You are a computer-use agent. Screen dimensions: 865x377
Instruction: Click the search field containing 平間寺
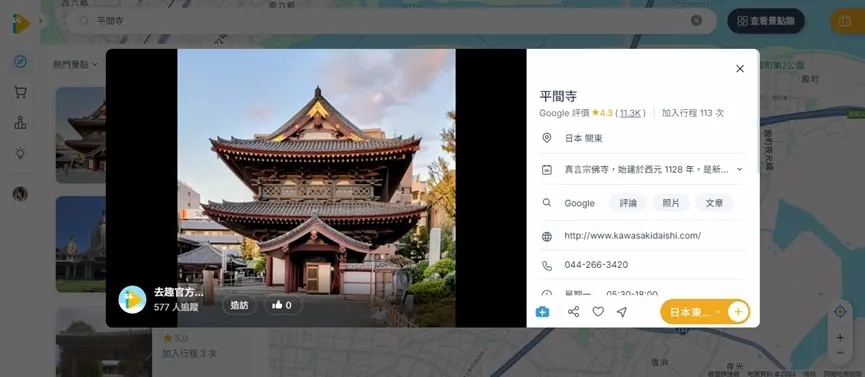click(x=392, y=21)
